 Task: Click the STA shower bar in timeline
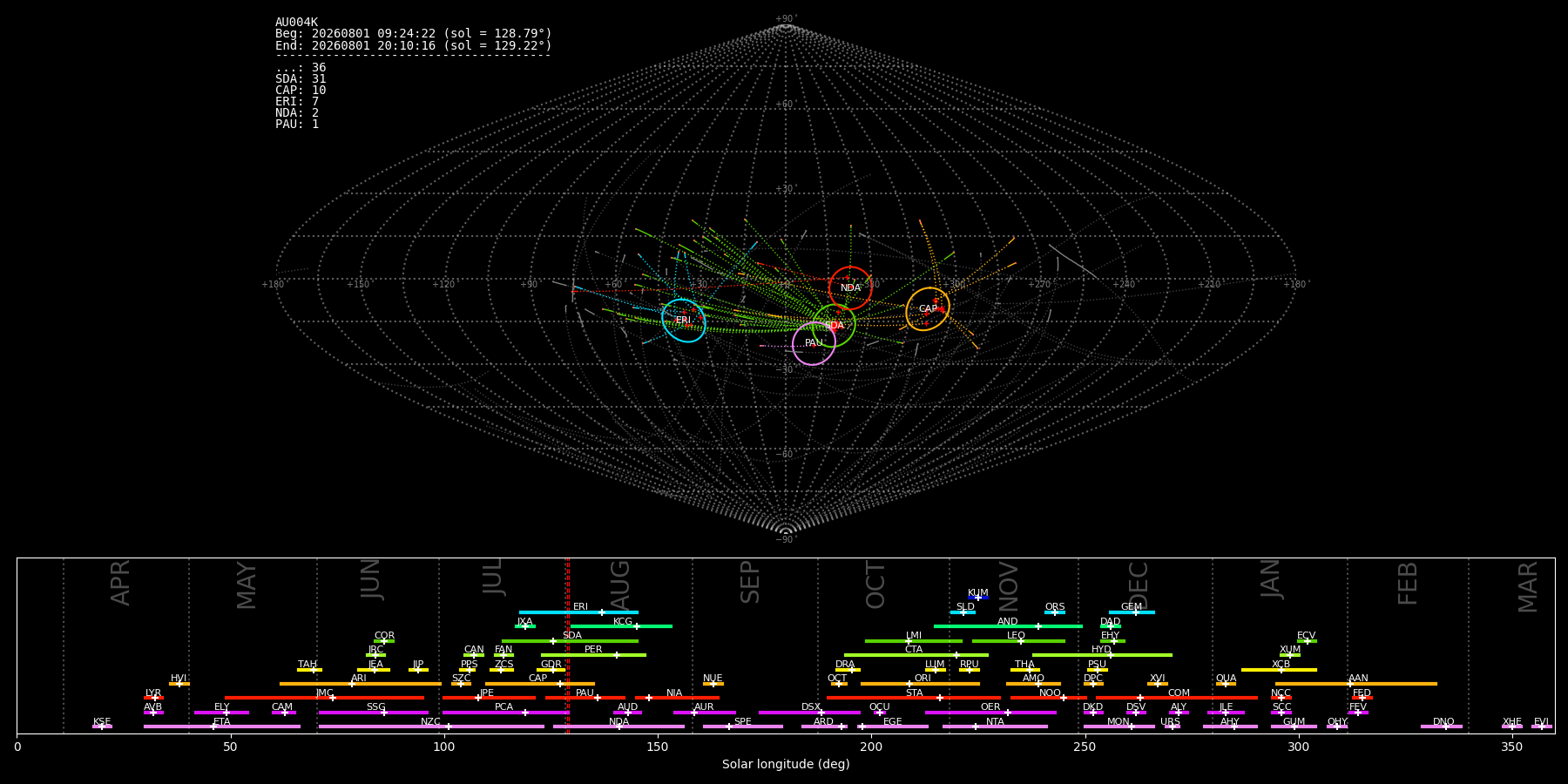pyautogui.click(x=914, y=698)
